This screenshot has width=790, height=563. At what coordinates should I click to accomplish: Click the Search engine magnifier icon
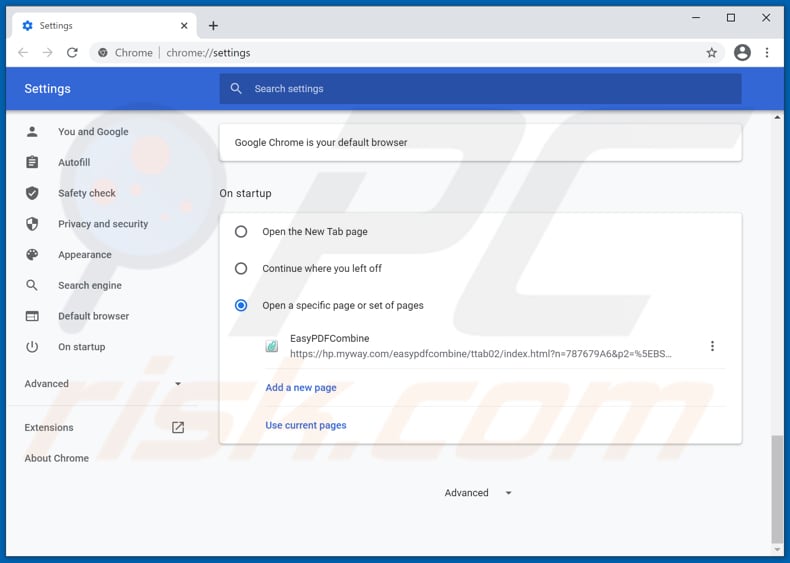[32, 285]
